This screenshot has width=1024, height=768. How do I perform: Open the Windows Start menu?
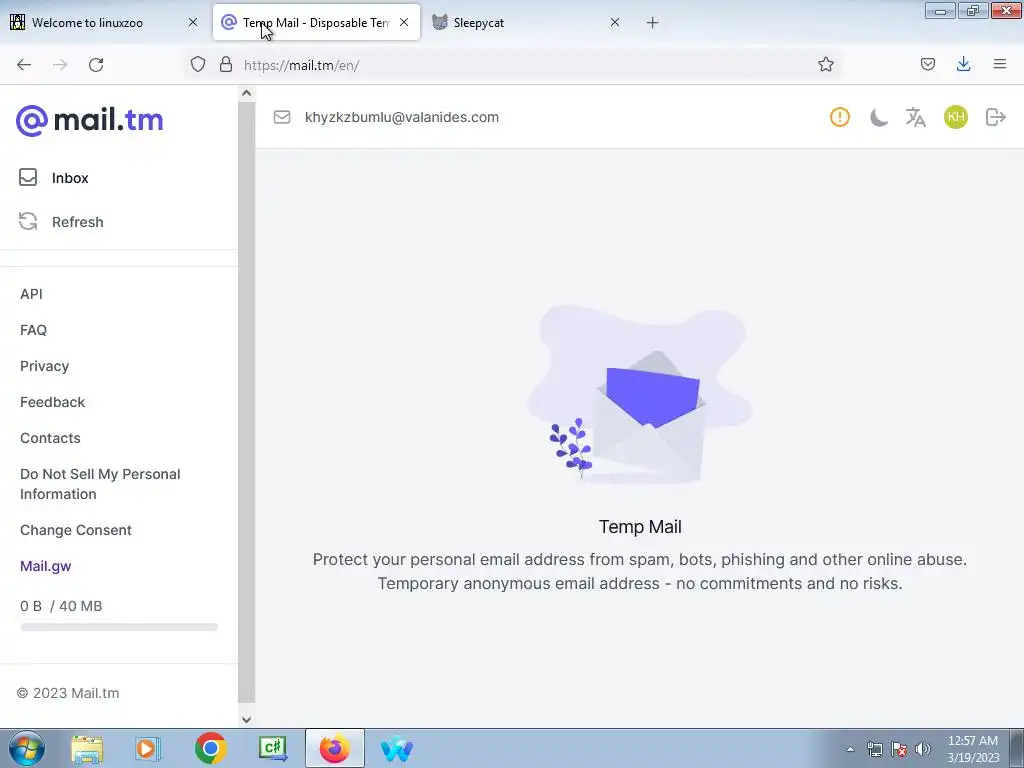pyautogui.click(x=27, y=748)
